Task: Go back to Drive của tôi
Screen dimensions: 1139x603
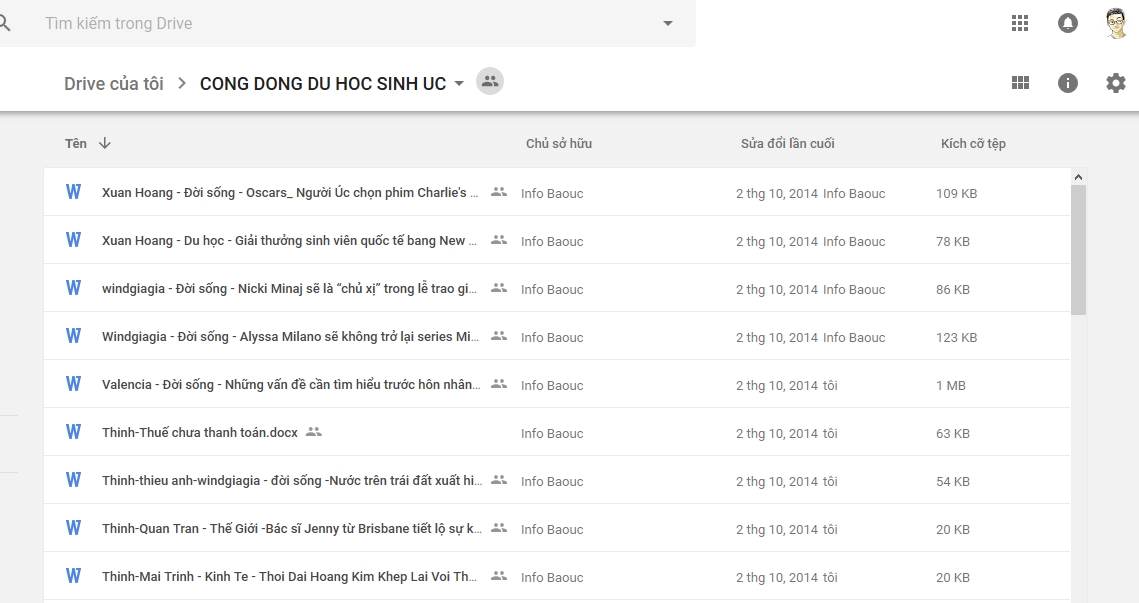Action: click(x=114, y=84)
